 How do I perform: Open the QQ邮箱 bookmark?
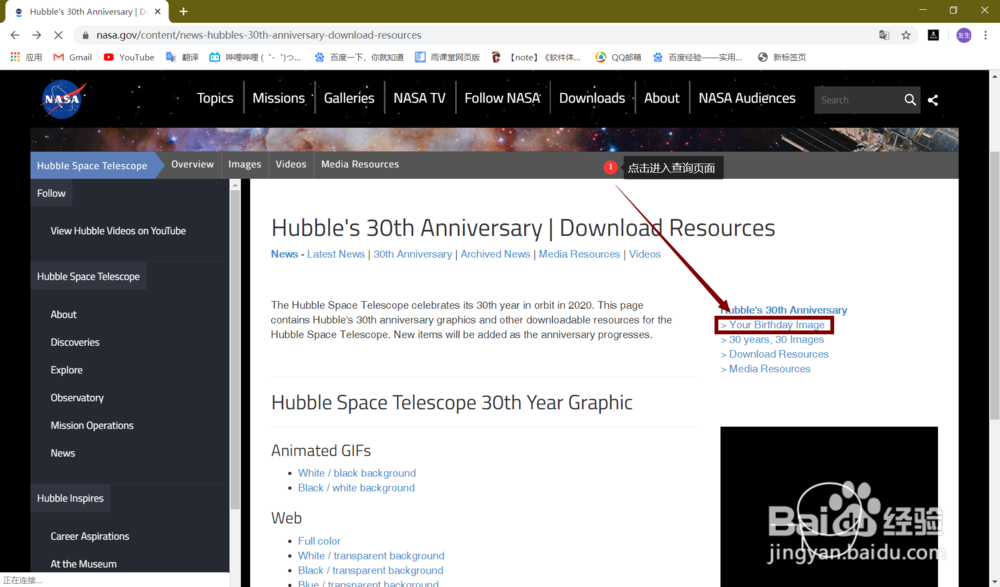[x=618, y=57]
